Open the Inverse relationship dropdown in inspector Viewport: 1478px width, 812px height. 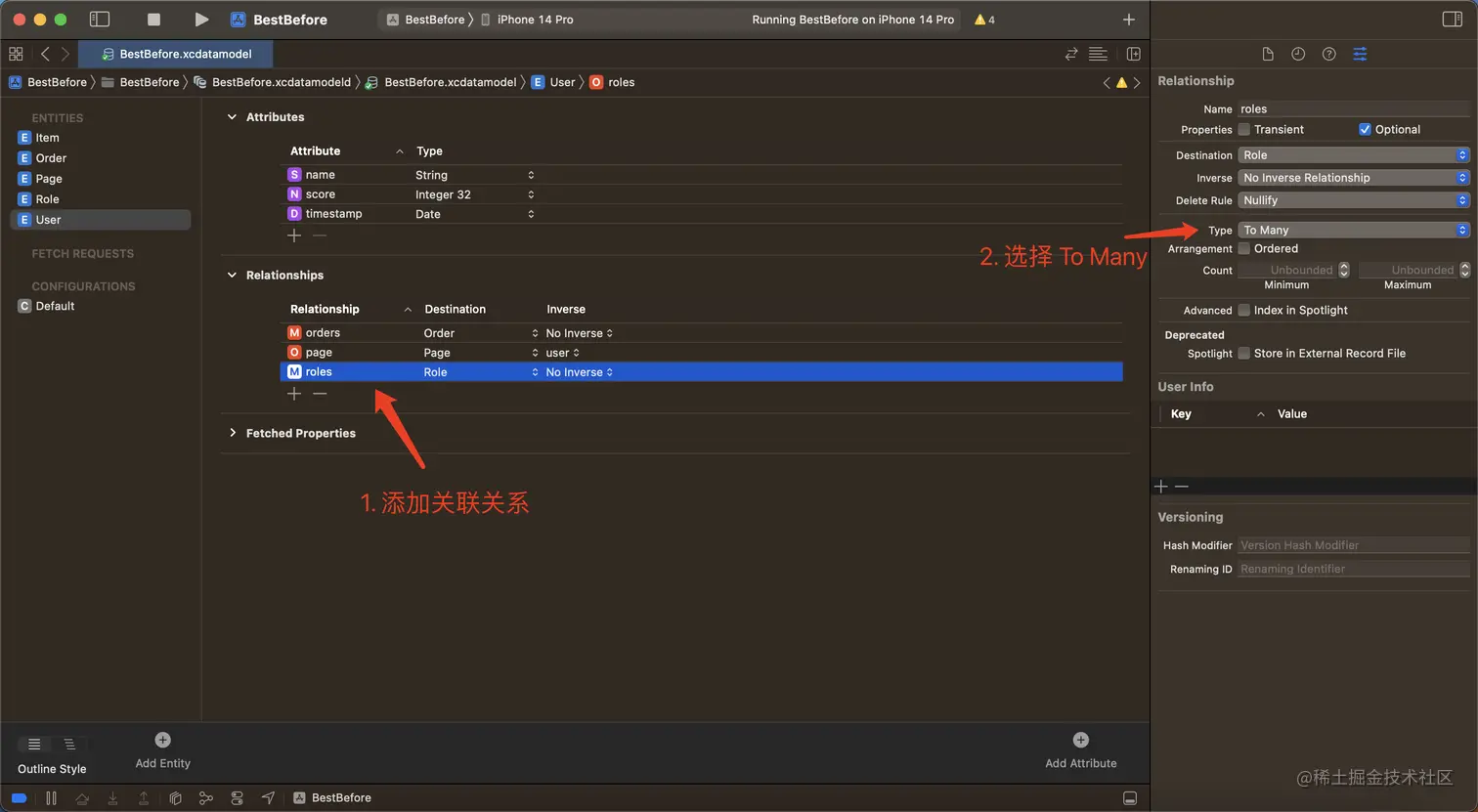click(x=1354, y=177)
